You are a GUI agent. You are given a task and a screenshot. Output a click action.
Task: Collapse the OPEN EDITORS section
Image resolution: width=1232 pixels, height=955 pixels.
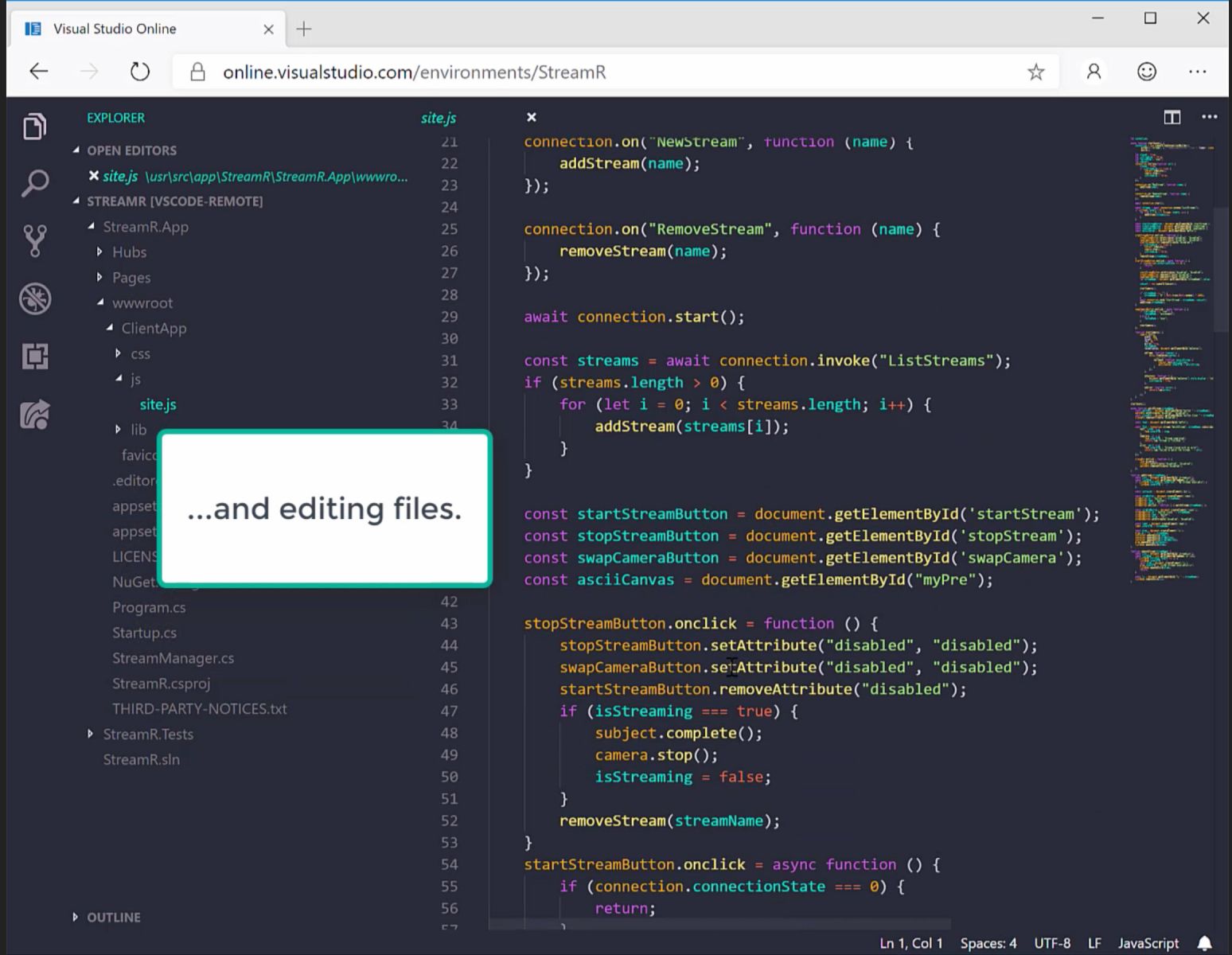pos(76,150)
